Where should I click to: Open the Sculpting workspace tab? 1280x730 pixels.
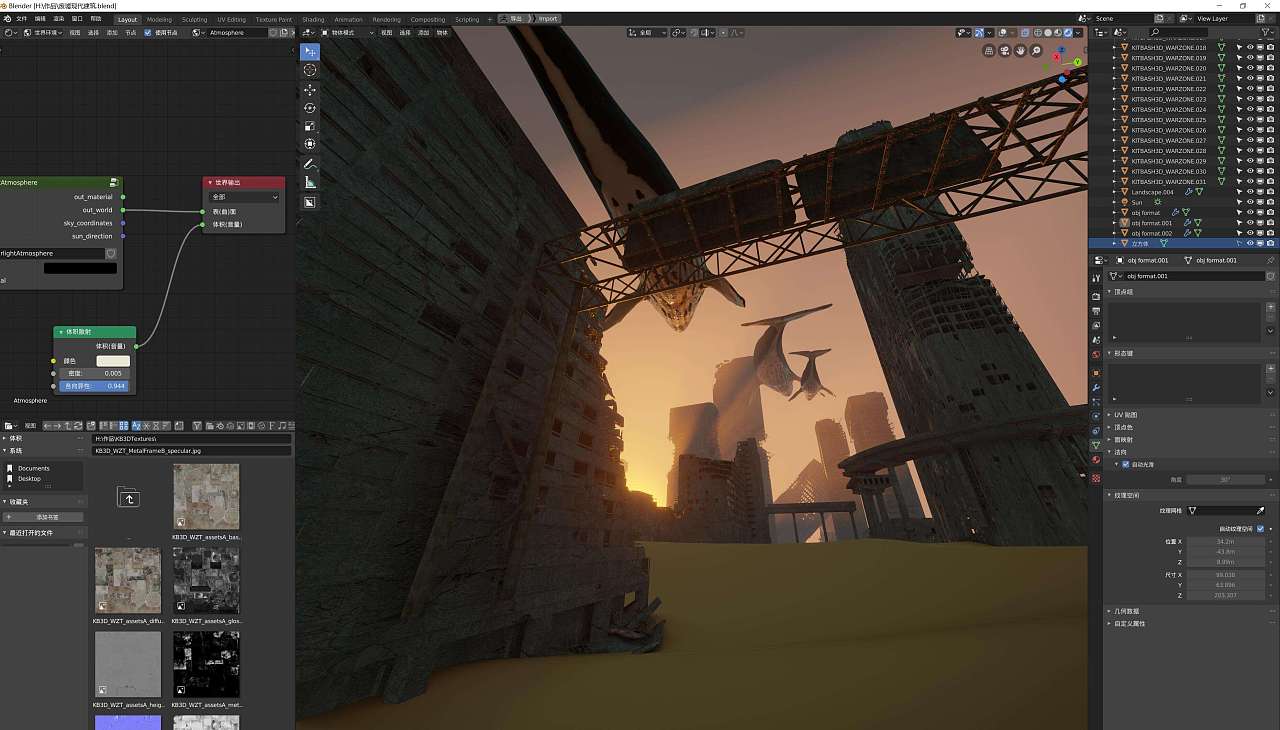pos(194,19)
